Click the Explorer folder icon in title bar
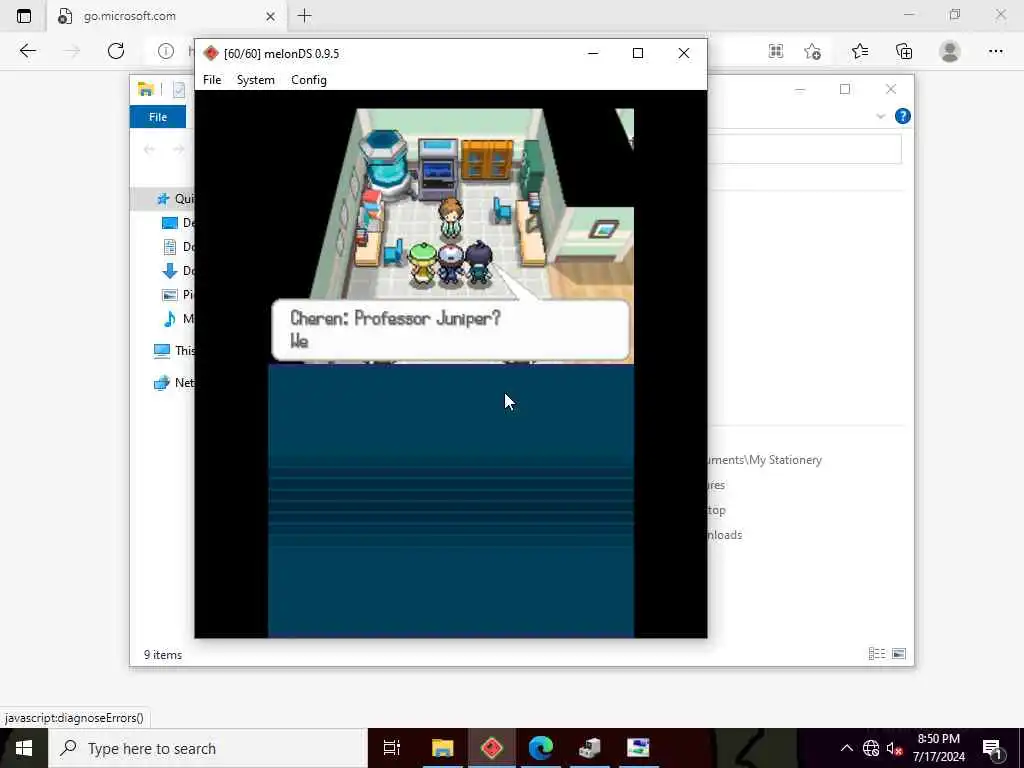Screen dimensions: 1024x768 [x=146, y=89]
